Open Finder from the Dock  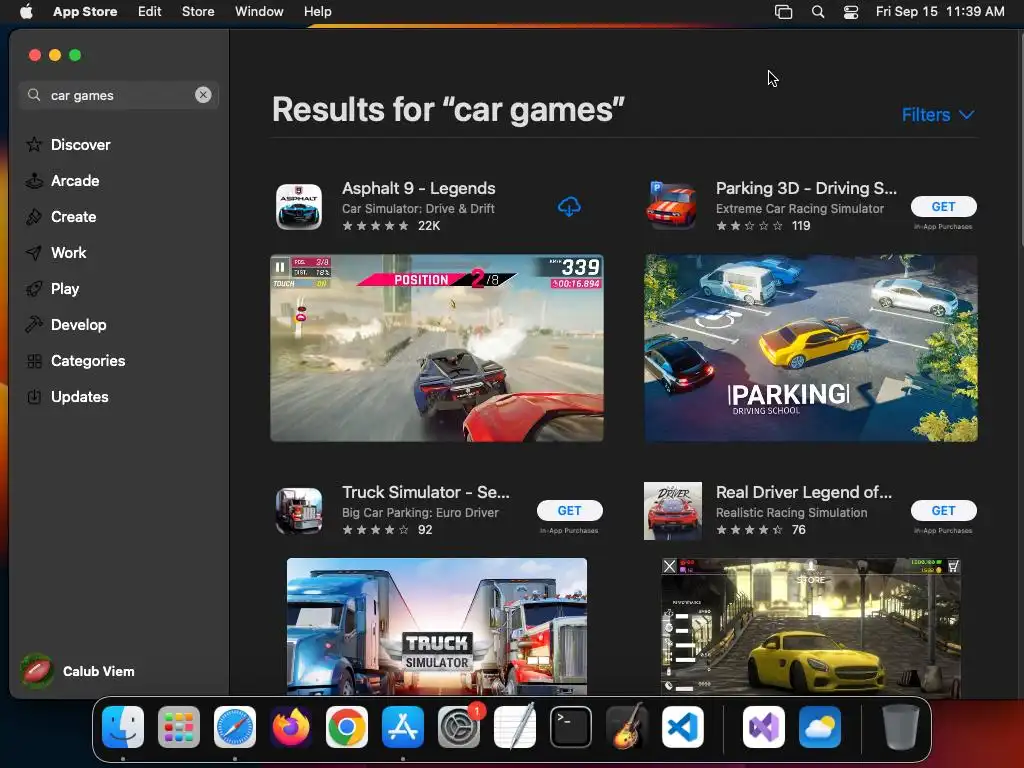(x=123, y=727)
